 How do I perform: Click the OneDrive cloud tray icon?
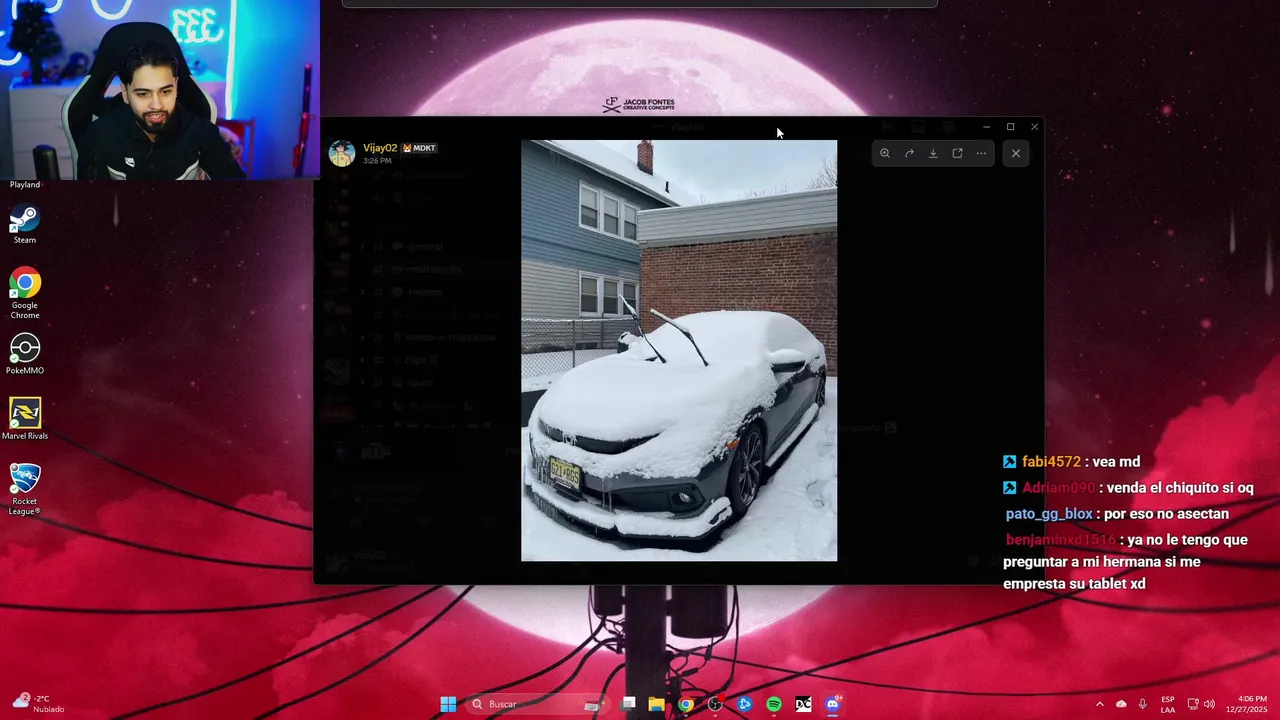tap(1121, 704)
